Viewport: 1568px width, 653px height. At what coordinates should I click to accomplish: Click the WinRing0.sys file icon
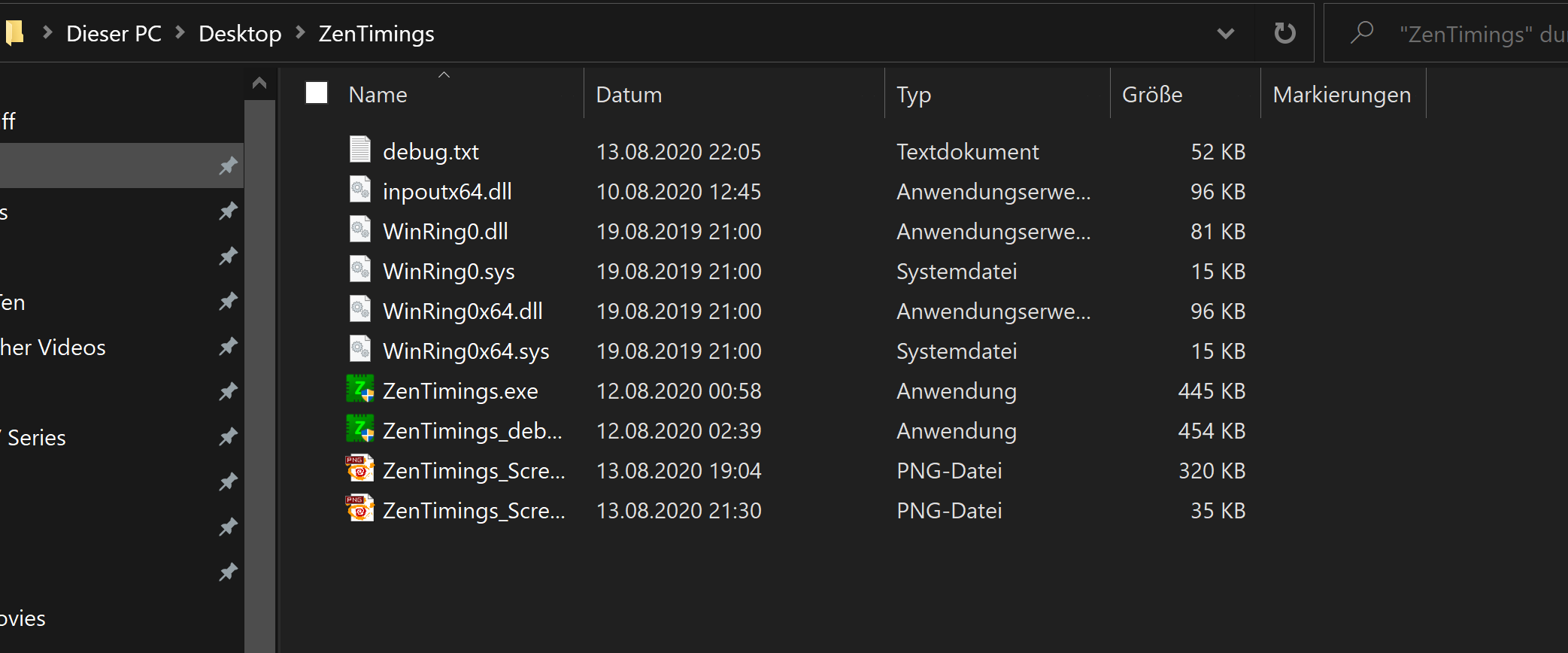point(360,269)
